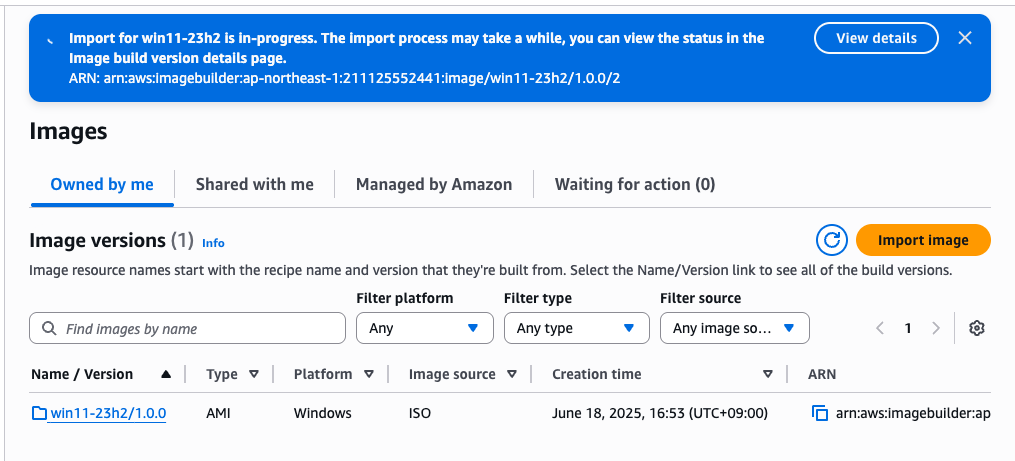Sort by Type column arrow

point(253,374)
